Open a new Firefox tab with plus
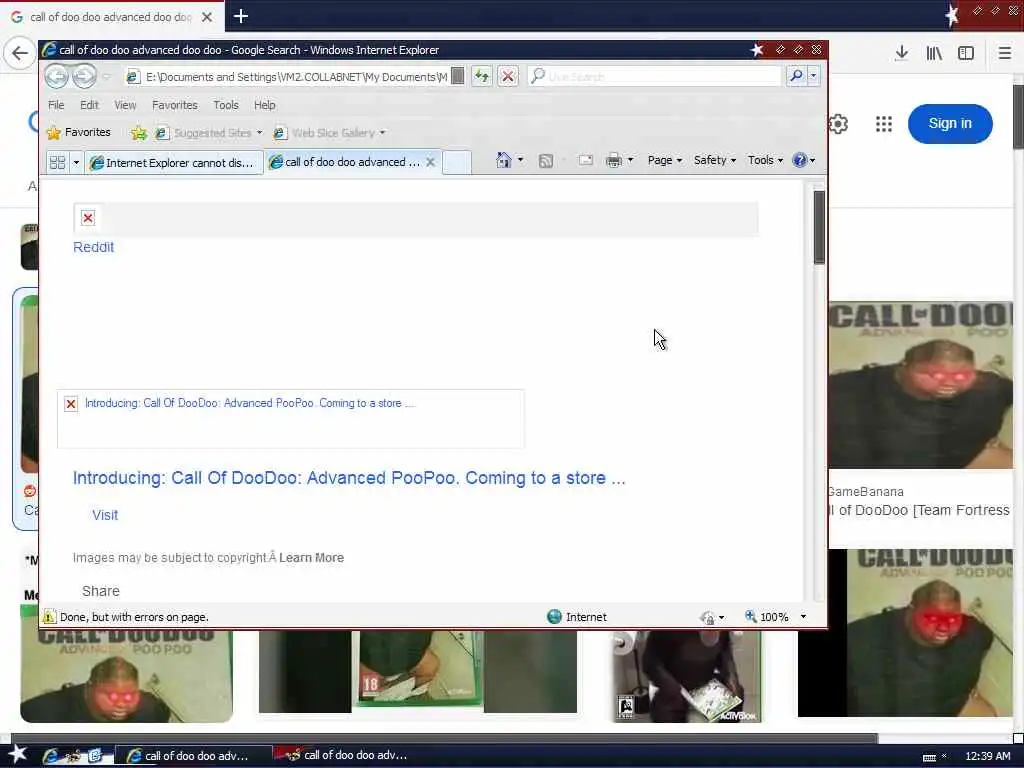 point(240,16)
